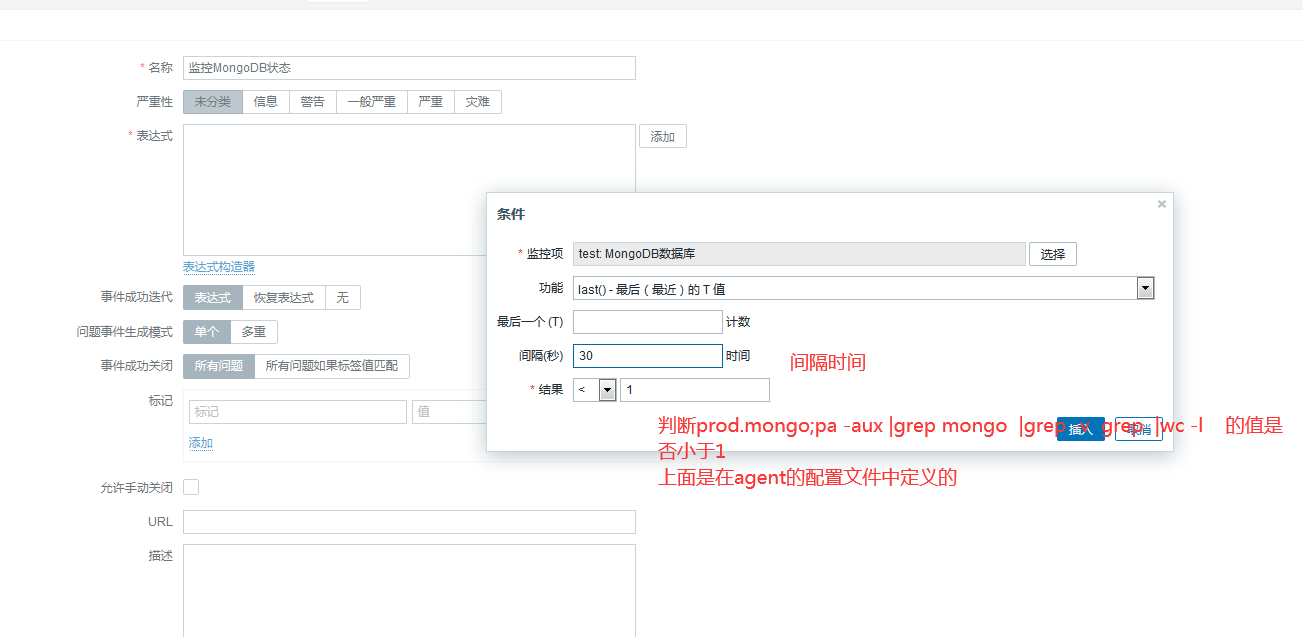The image size is (1303, 637).
Task: Select 多重 problem event generation mode
Action: click(253, 332)
